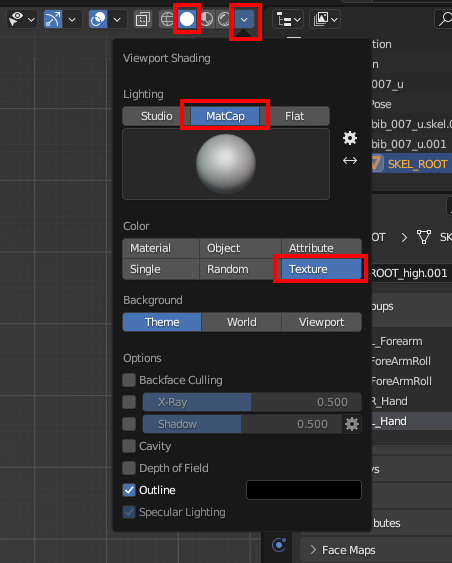452x563 pixels.
Task: Disable Outline checkbox
Action: [129, 490]
